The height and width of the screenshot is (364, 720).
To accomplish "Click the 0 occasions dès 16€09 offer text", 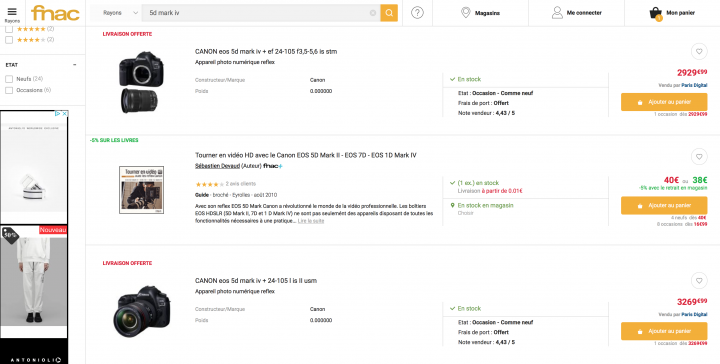I will click(x=682, y=224).
